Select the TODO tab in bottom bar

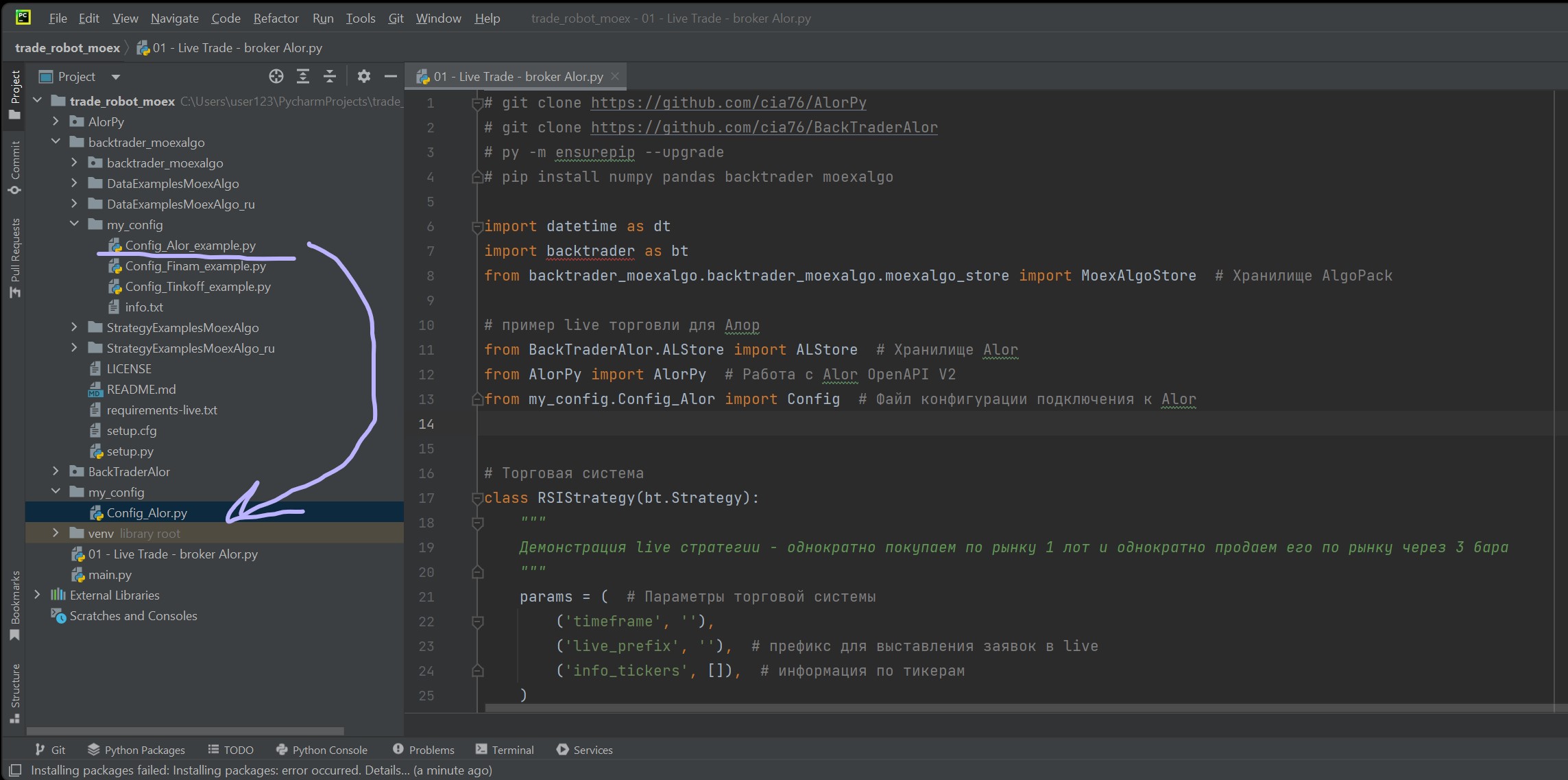point(238,749)
